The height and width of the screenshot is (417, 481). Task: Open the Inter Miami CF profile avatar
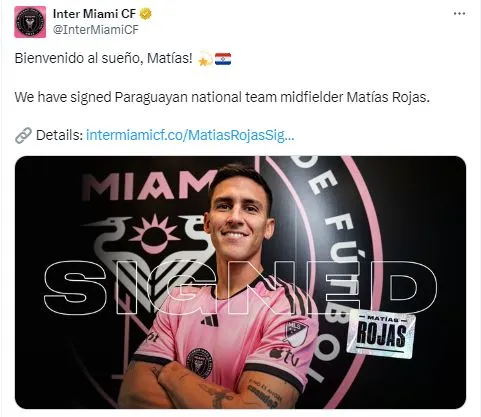(x=30, y=22)
